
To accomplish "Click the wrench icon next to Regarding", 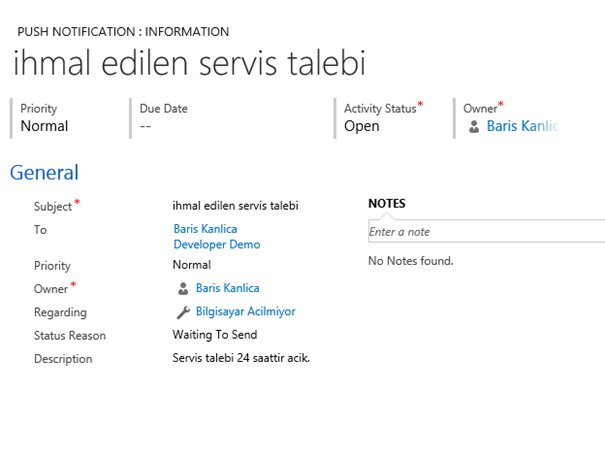I will tap(183, 312).
